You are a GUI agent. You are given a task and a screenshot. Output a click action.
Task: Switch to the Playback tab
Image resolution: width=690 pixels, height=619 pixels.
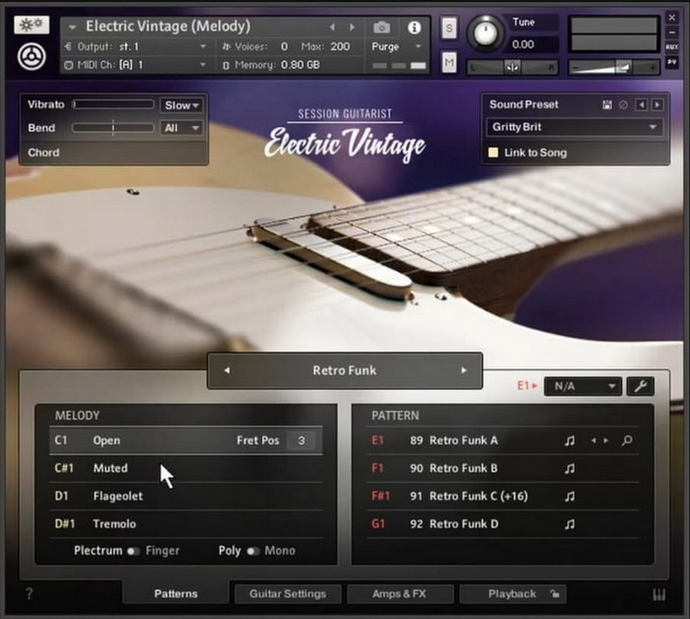[513, 594]
